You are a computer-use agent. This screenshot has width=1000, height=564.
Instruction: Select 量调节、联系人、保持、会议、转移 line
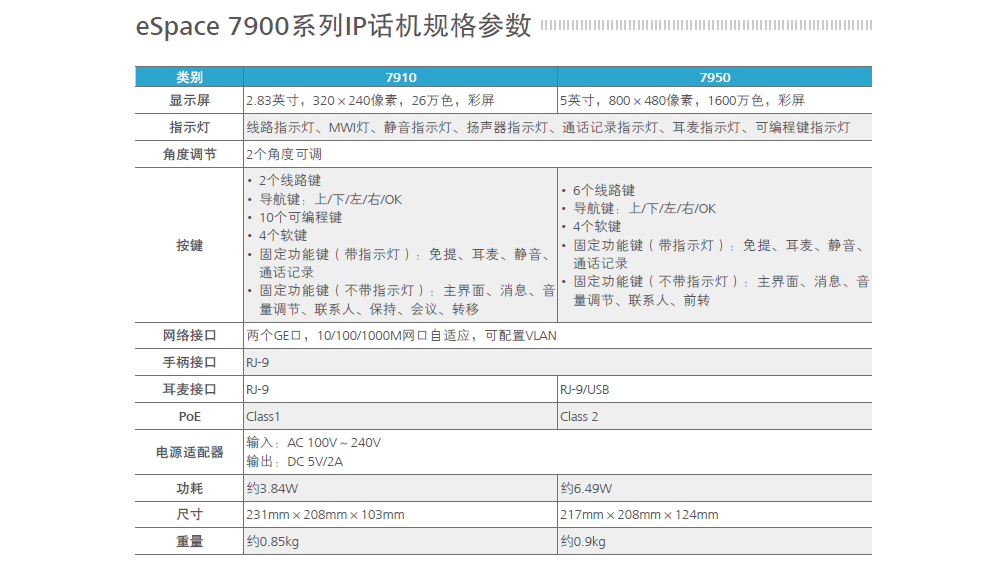(369, 309)
